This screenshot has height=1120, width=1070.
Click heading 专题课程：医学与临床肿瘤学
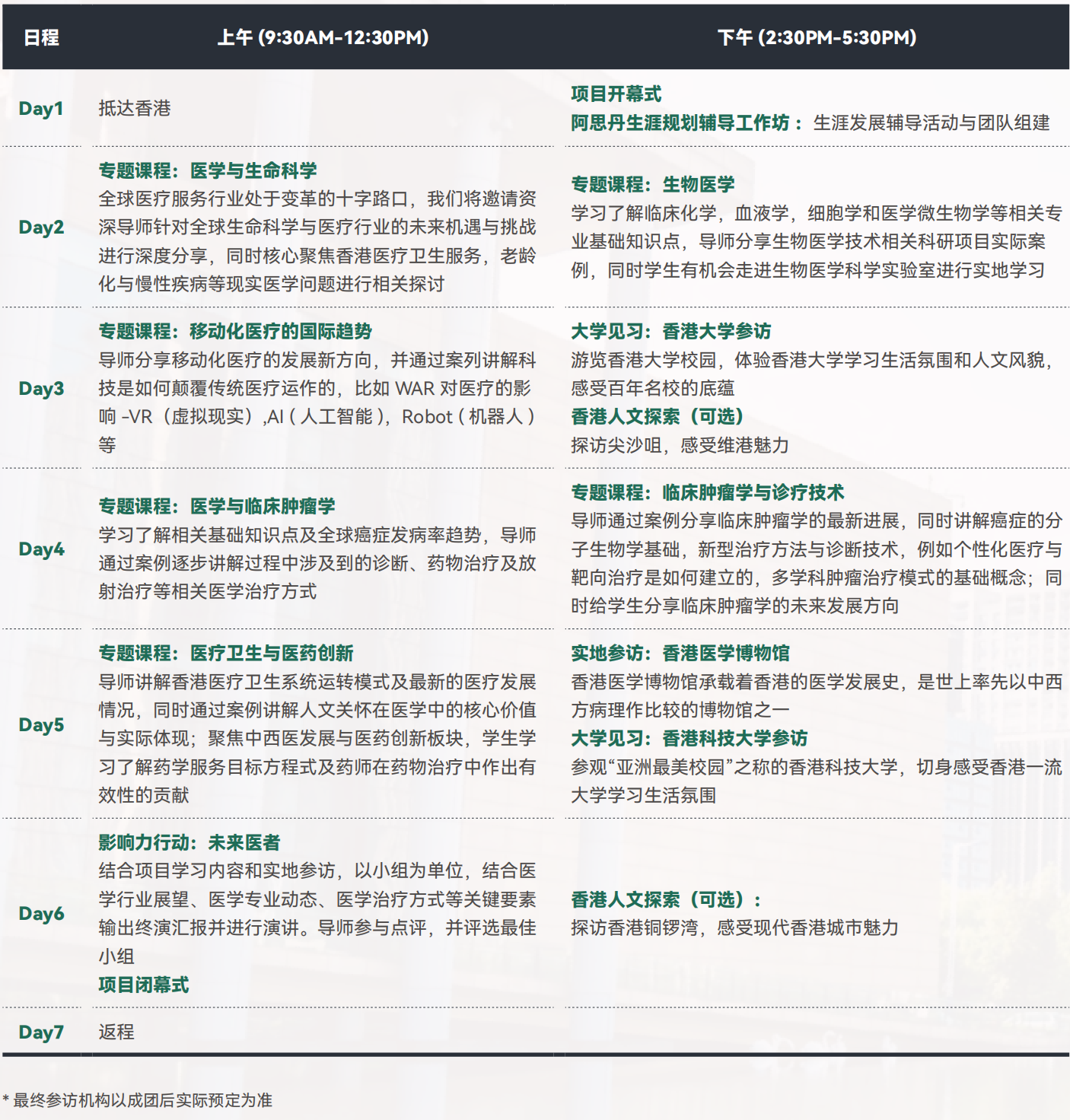pyautogui.click(x=217, y=506)
